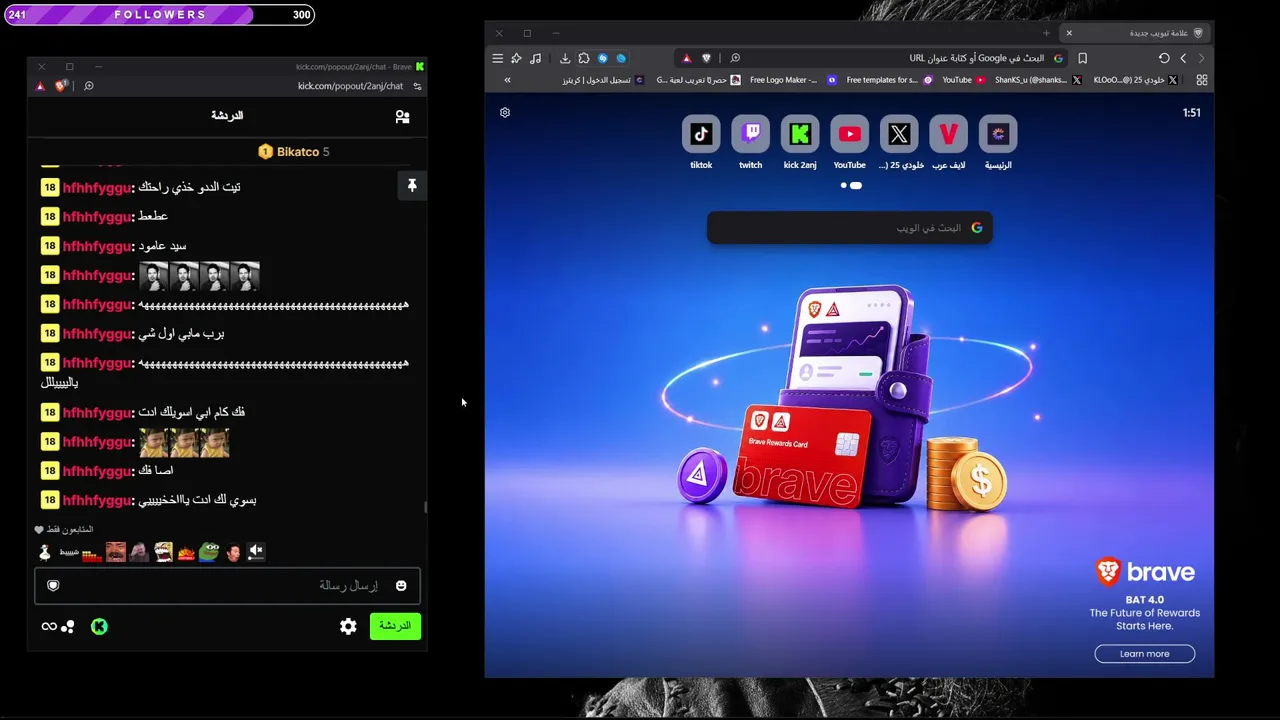Open the chat users list icon
1280x720 pixels.
click(x=402, y=117)
